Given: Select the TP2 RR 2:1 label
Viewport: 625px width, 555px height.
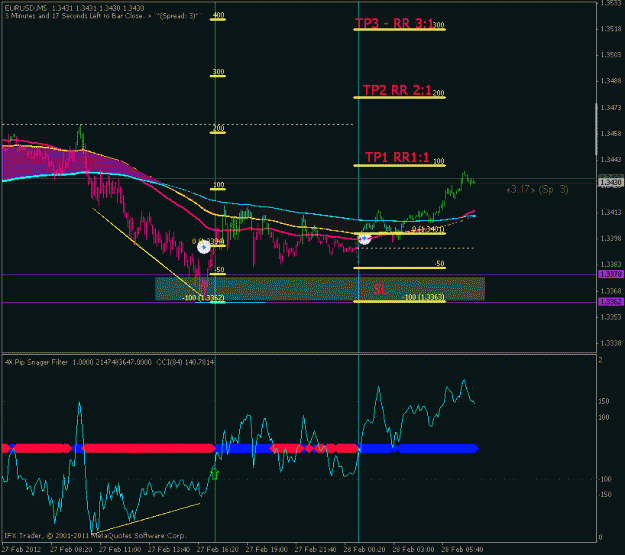Looking at the screenshot, I should tap(397, 91).
